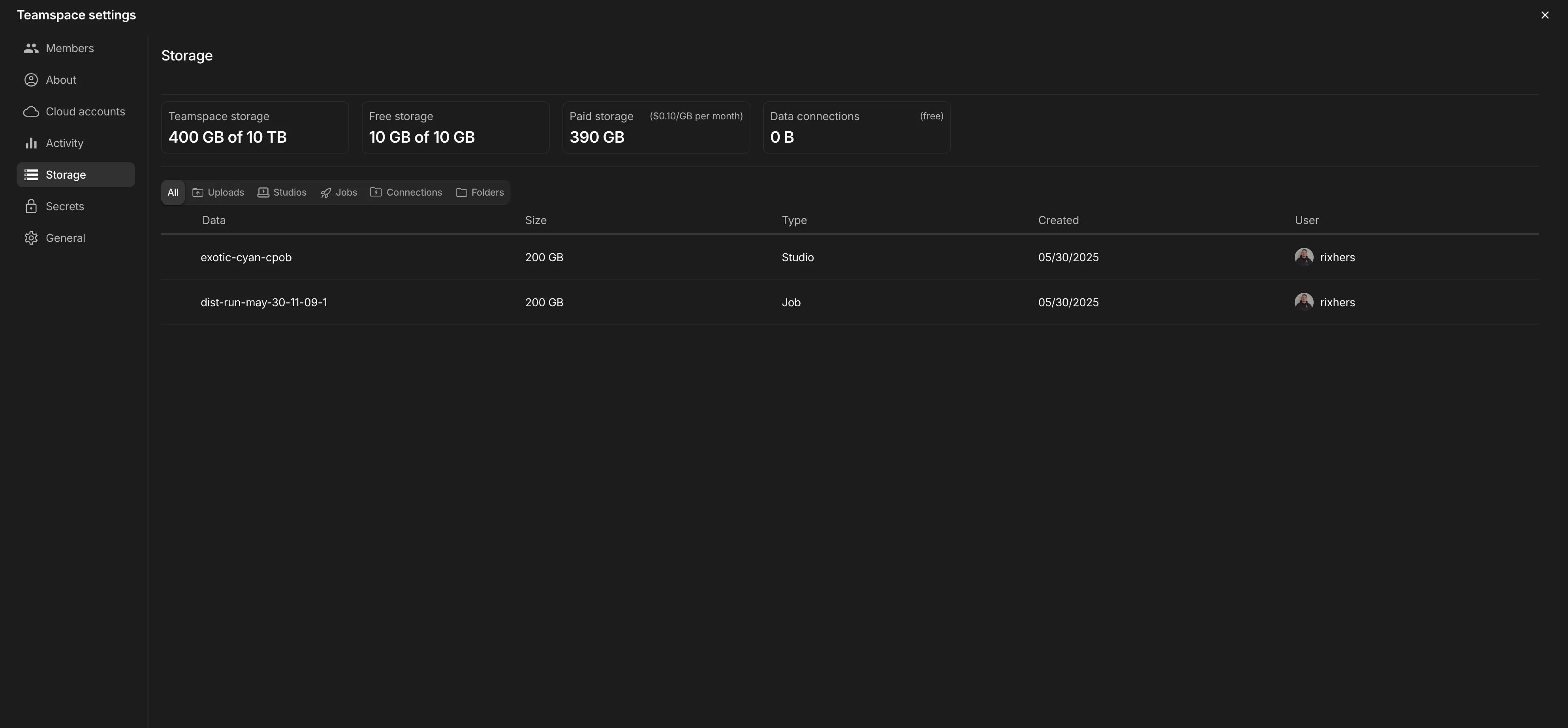The image size is (1568, 728).
Task: Click the Free storage 10 GB card
Action: (455, 128)
